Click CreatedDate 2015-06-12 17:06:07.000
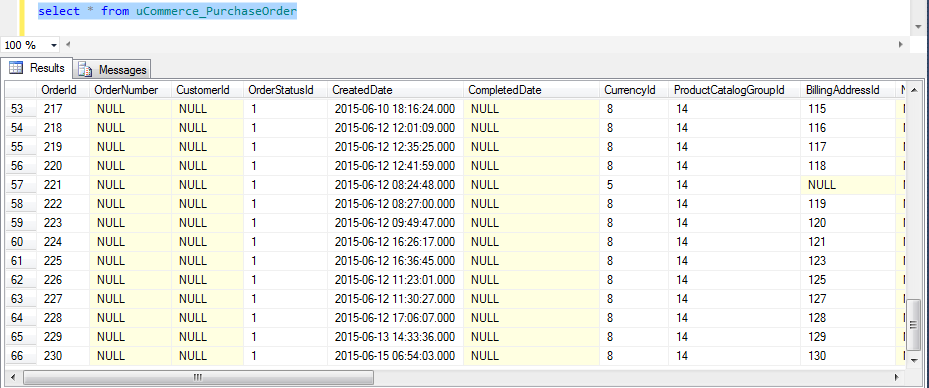The height and width of the screenshot is (388, 929). (x=395, y=318)
